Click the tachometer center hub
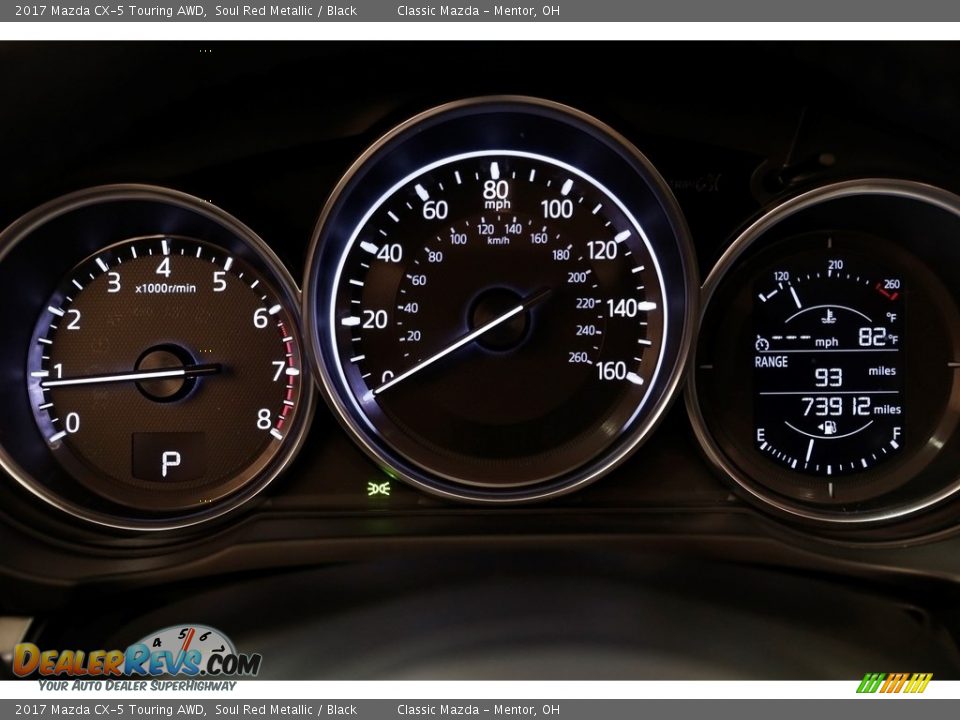Screen dimensions: 960x720 click(165, 373)
